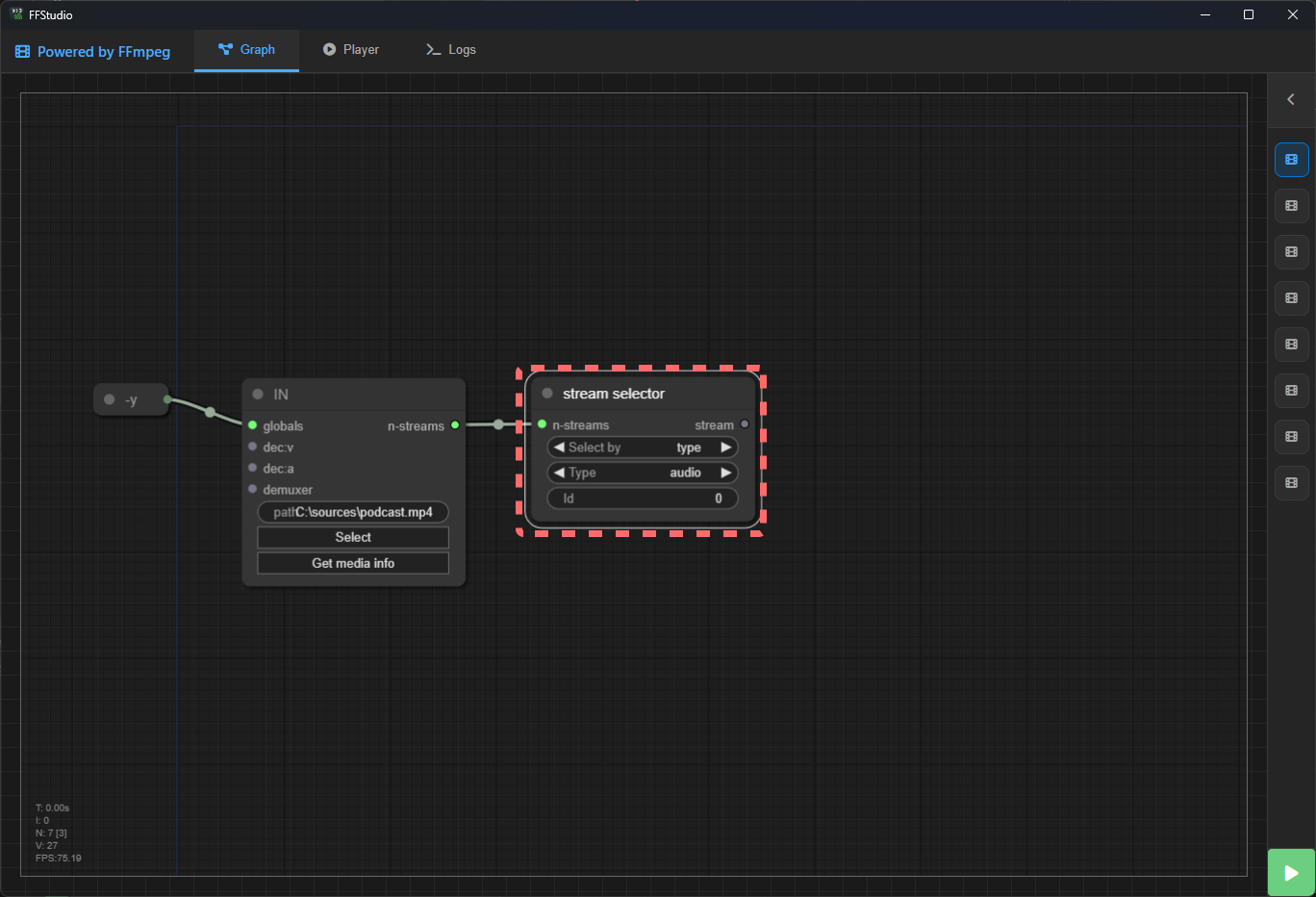Click the Powered by FFmpeg link
The width and height of the screenshot is (1316, 897).
point(92,52)
